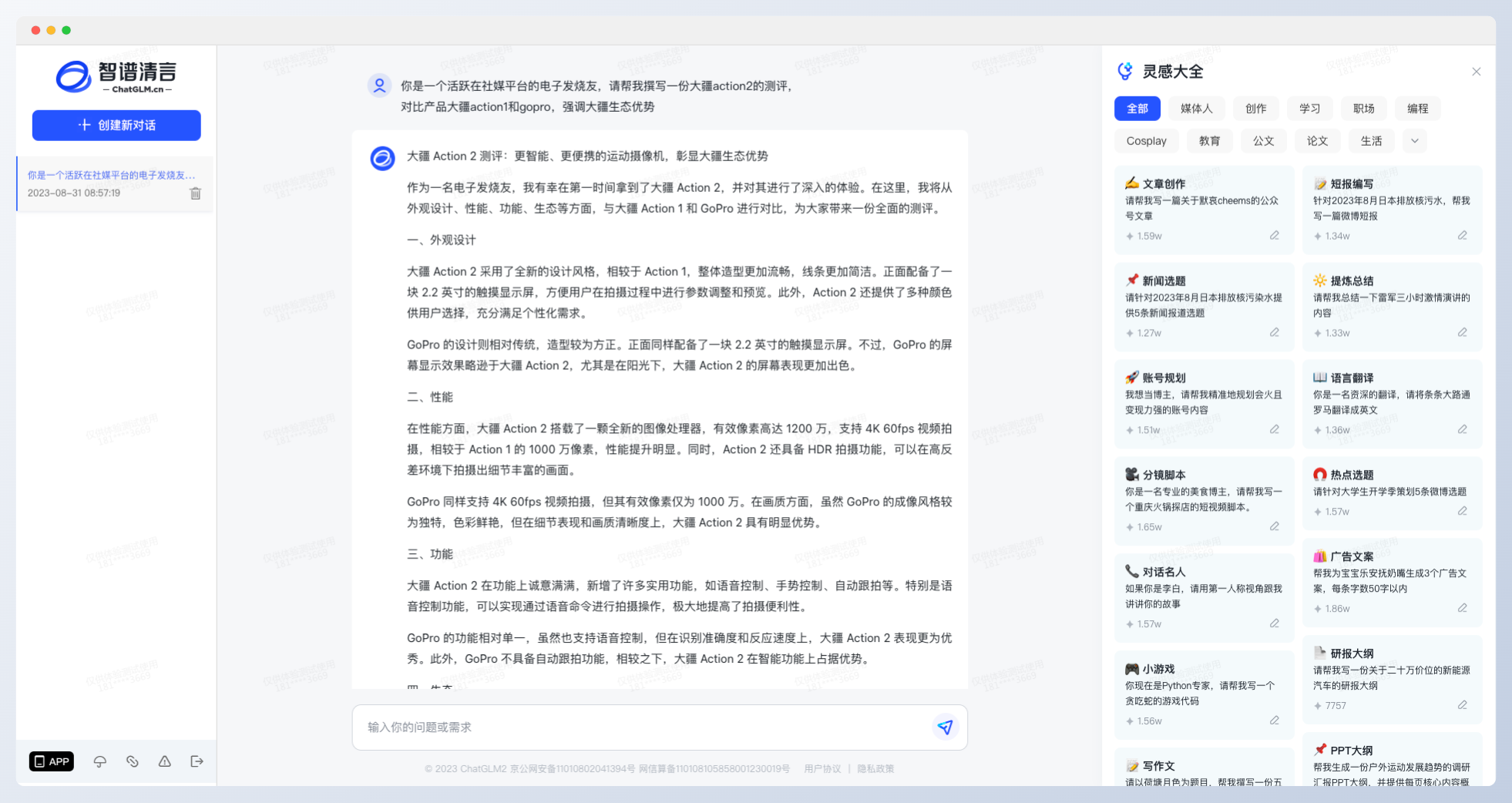Click the user avatar icon in chat

pos(379,86)
